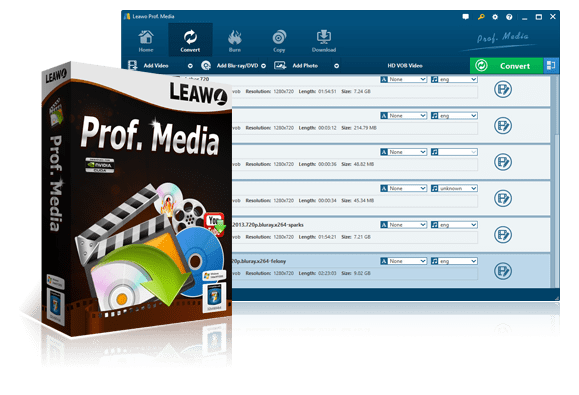Open the Home tab

tap(146, 41)
